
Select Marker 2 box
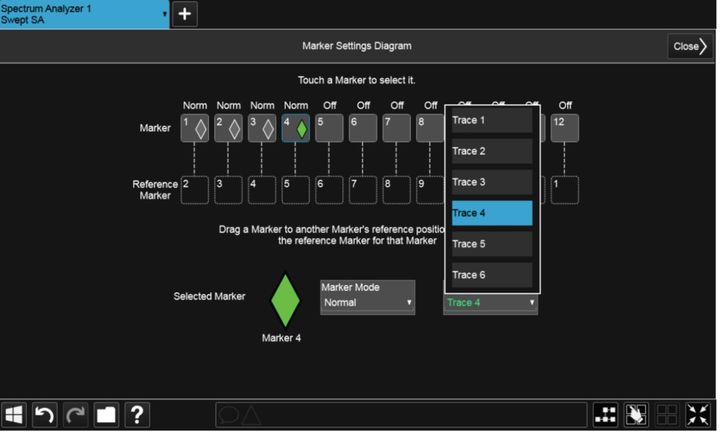click(x=228, y=128)
